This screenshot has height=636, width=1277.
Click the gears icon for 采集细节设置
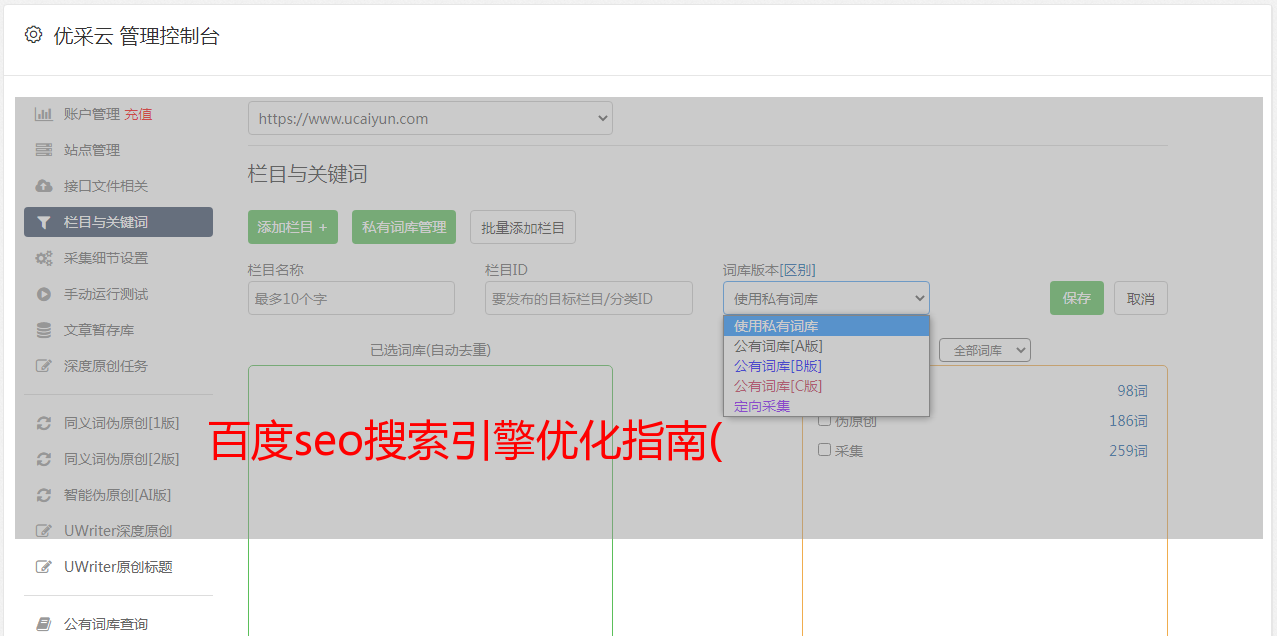[43, 258]
